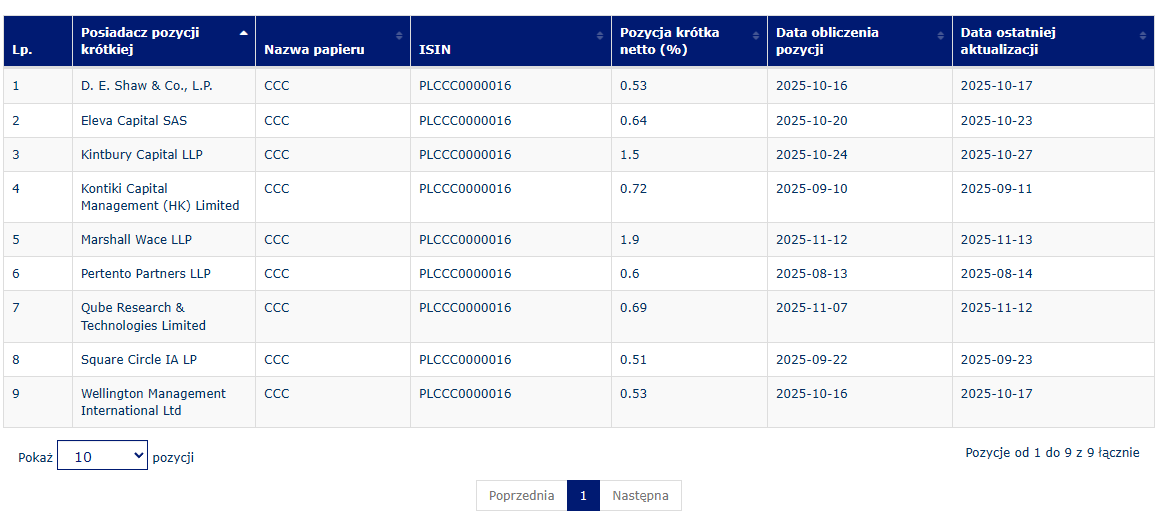Click the 0.72 net short position value
Image resolution: width=1164 pixels, height=522 pixels.
(x=634, y=189)
